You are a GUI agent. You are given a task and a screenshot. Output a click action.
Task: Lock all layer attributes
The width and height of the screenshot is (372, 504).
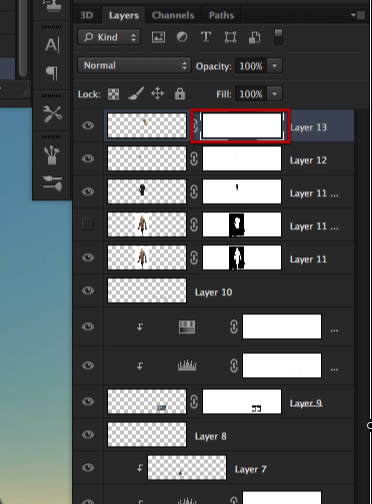click(180, 94)
